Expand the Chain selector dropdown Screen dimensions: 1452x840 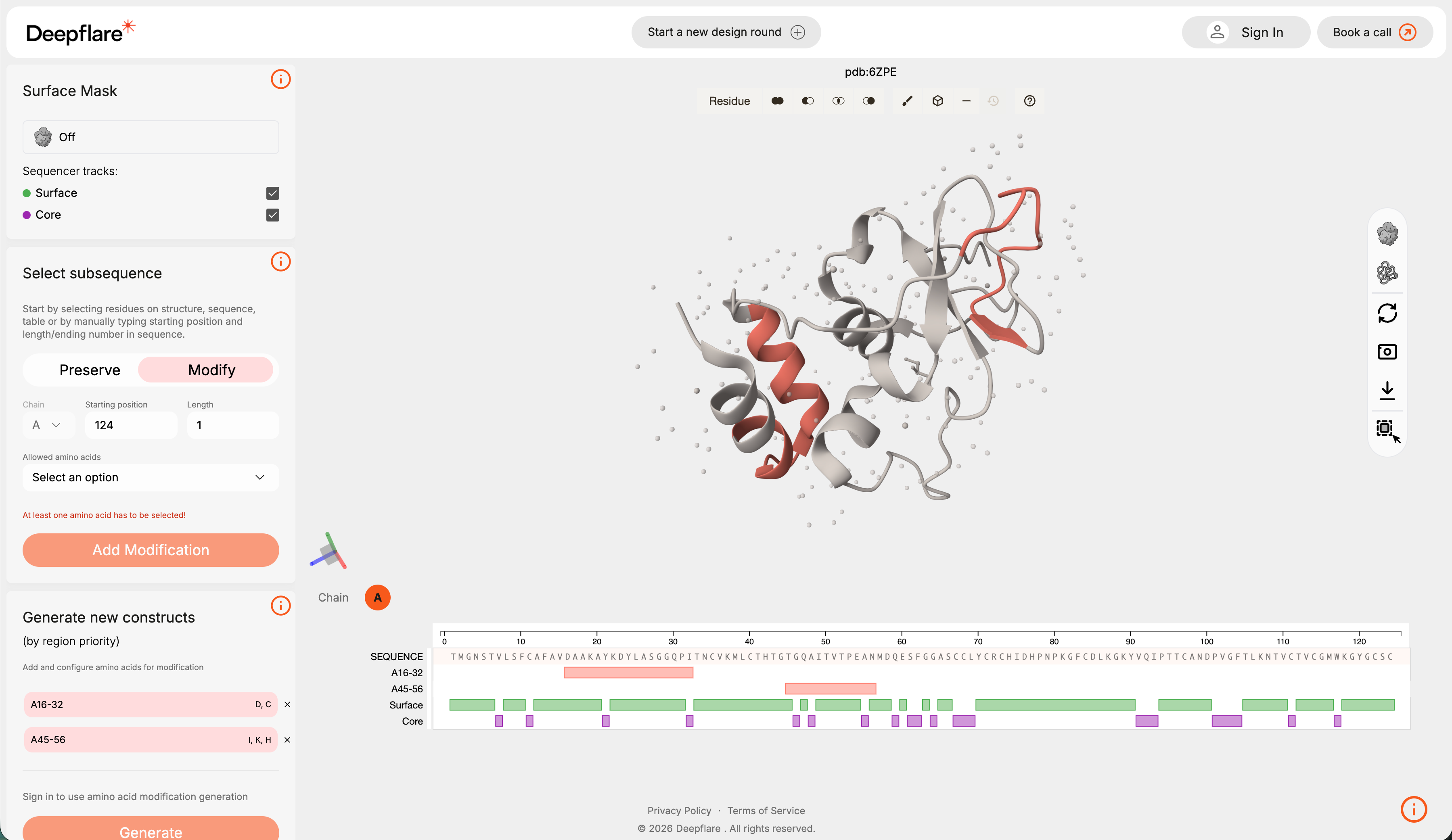pyautogui.click(x=48, y=424)
